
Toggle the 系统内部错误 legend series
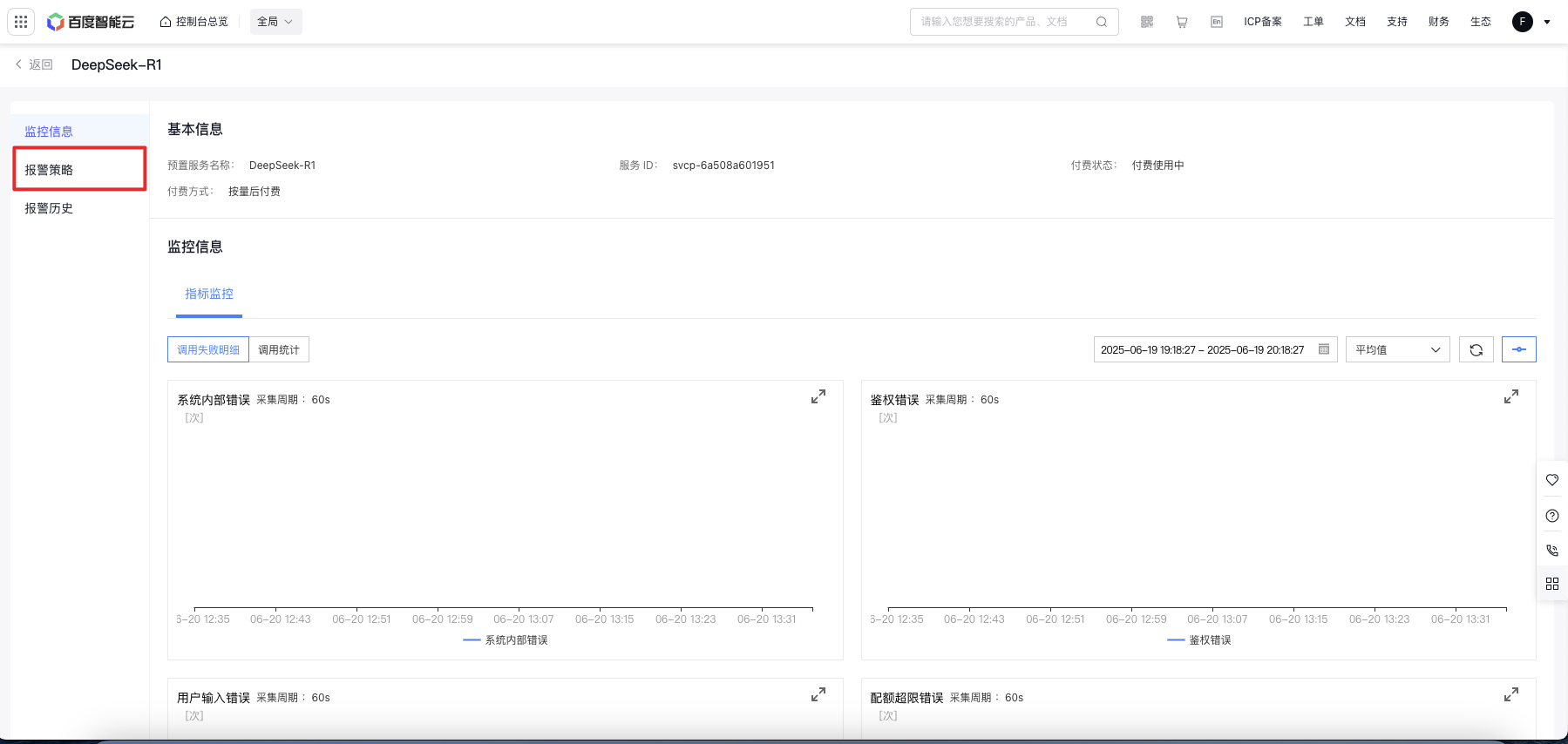pyautogui.click(x=506, y=640)
